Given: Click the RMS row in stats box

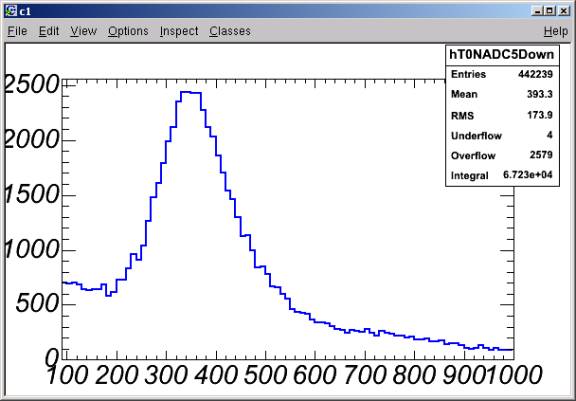Looking at the screenshot, I should [502, 115].
